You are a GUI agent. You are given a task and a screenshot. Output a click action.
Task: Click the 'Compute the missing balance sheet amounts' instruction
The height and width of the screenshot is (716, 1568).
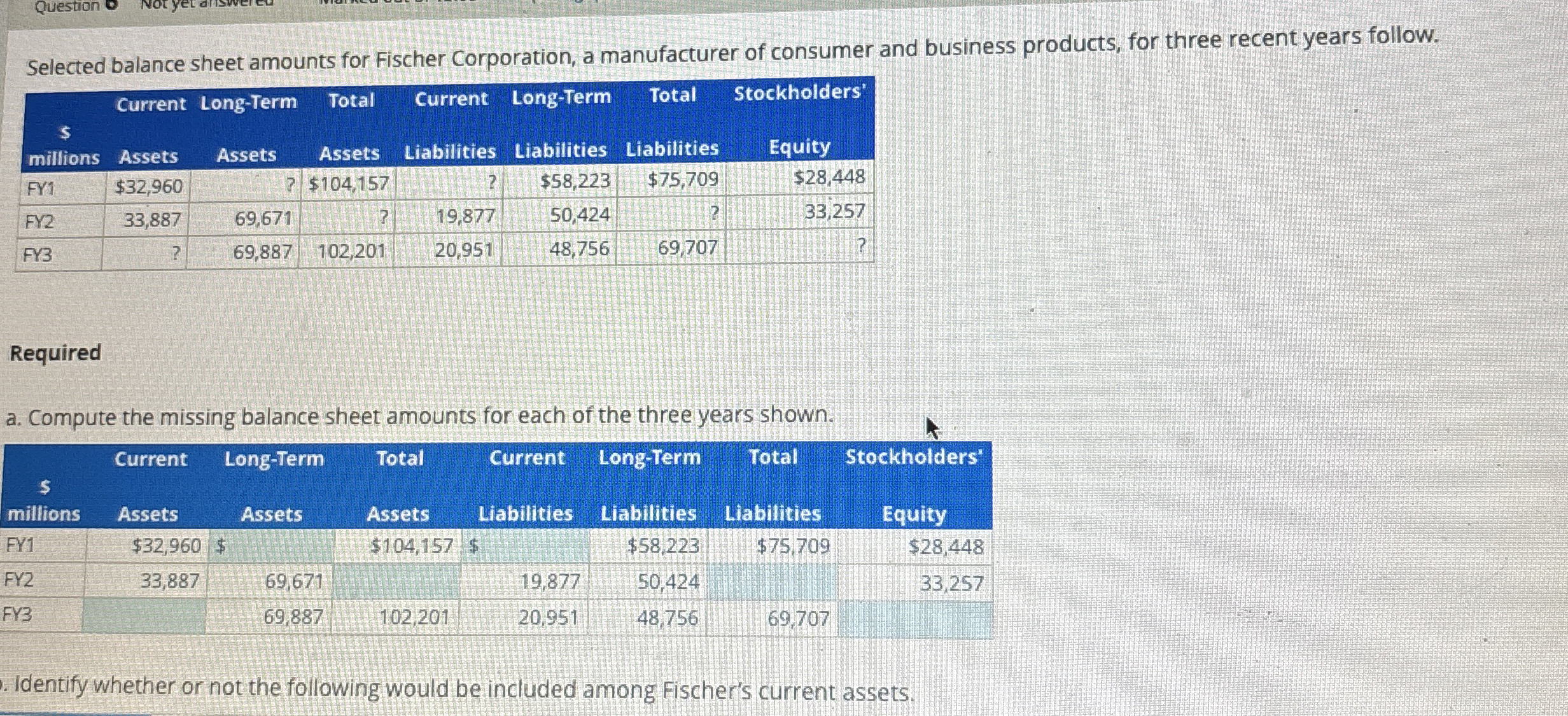click(419, 417)
